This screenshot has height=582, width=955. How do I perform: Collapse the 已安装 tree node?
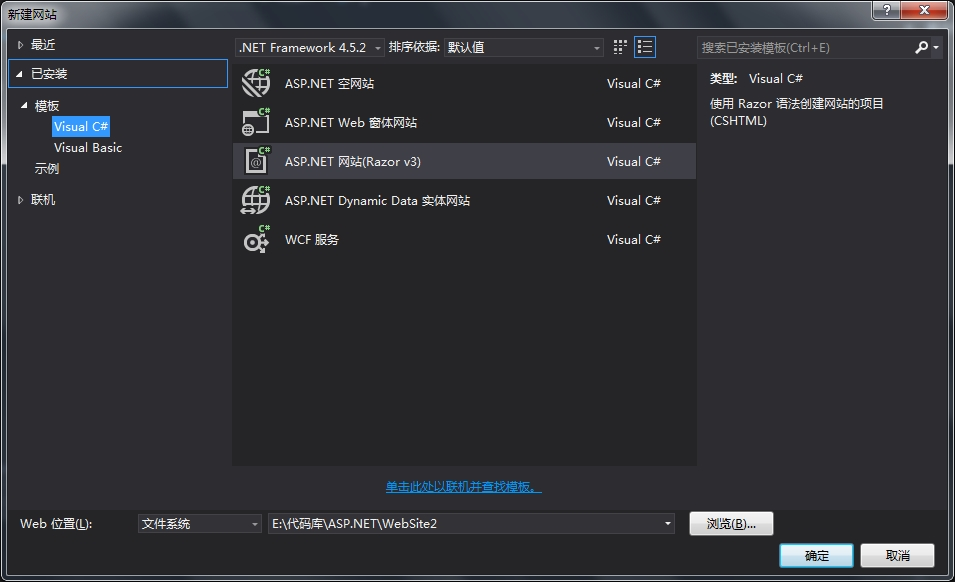[19, 74]
